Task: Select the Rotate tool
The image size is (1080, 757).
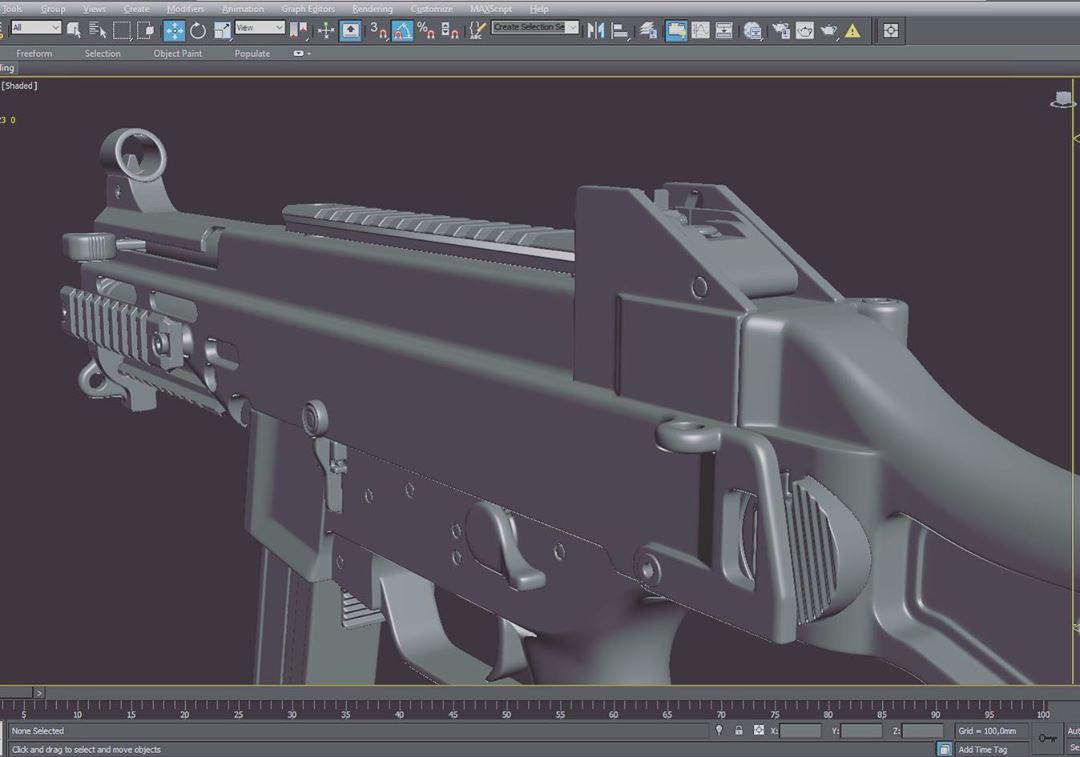Action: [x=198, y=30]
